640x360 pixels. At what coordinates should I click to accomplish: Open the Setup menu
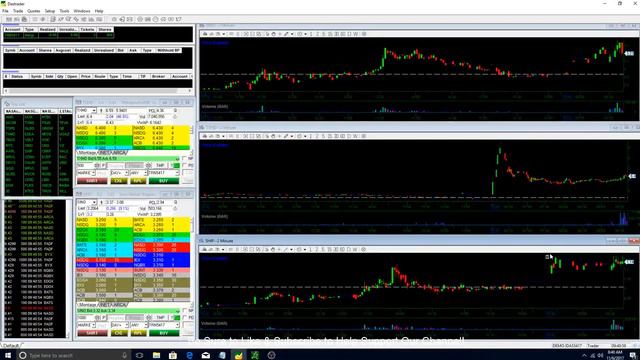[x=50, y=11]
